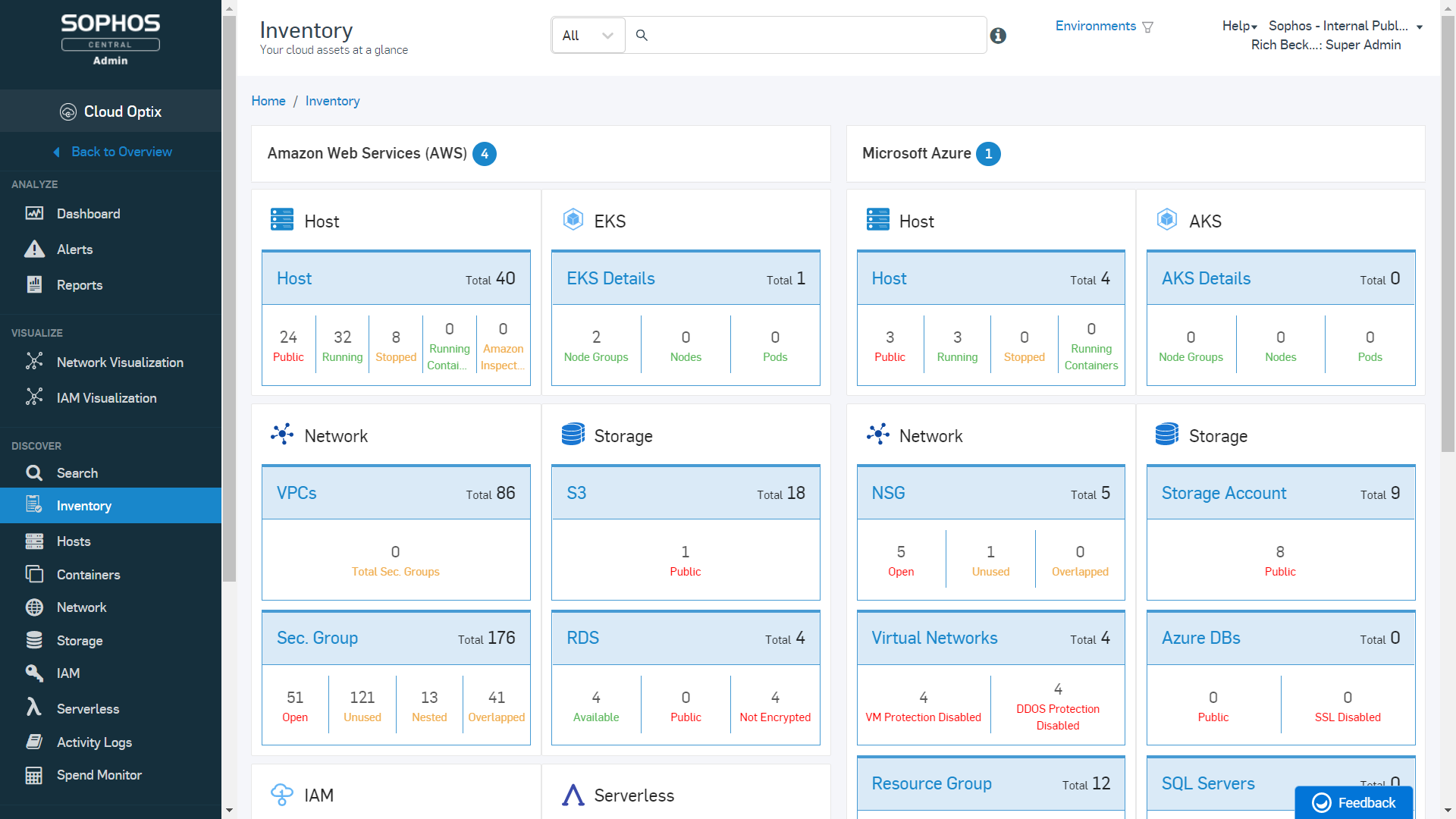1456x819 pixels.
Task: Open IAM Visualization menu item
Action: click(x=106, y=398)
